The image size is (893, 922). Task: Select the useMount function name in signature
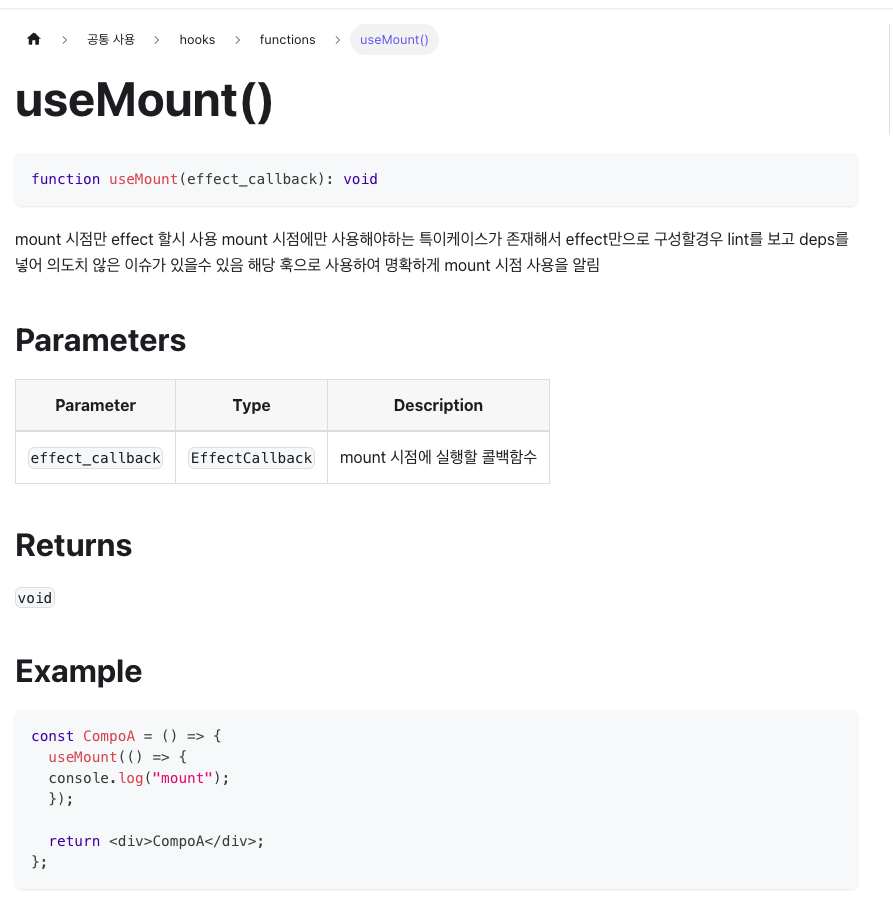tap(142, 179)
